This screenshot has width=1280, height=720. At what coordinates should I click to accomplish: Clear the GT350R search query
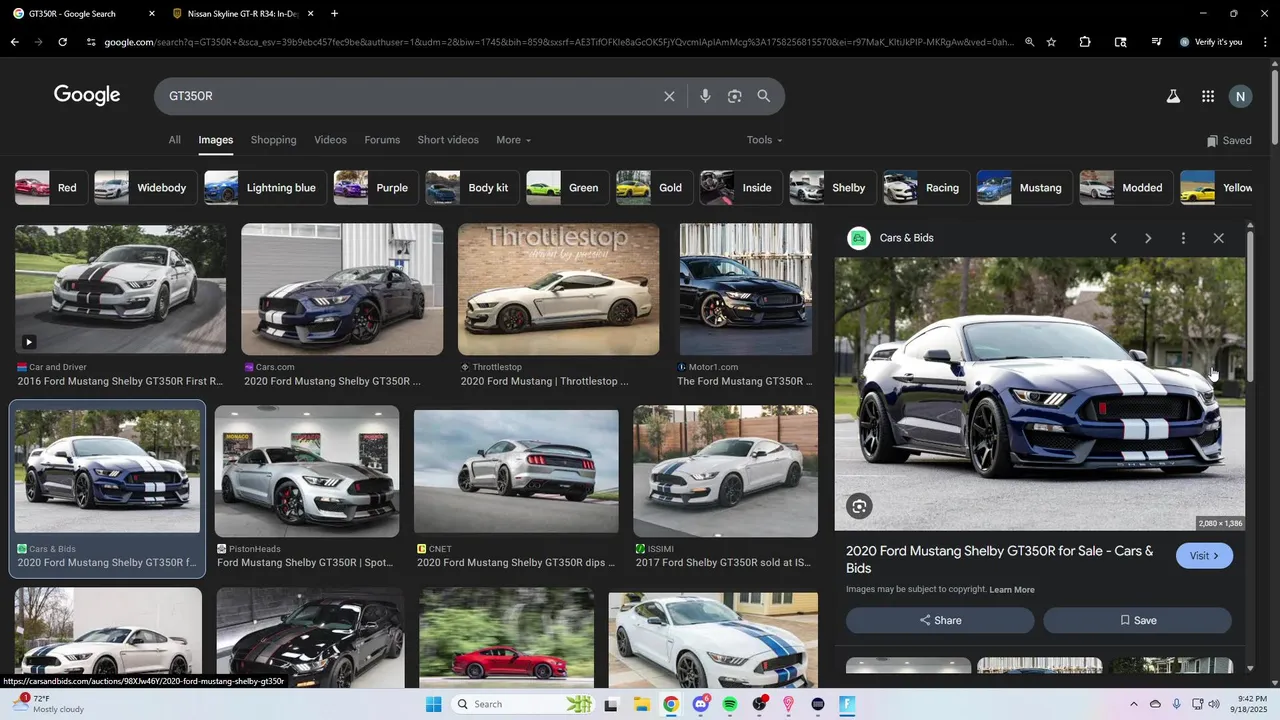coord(669,96)
